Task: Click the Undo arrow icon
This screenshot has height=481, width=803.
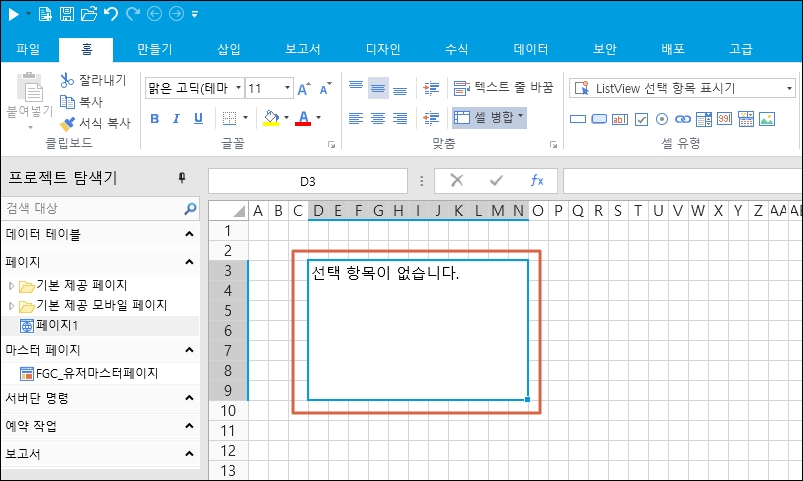Action: pos(110,14)
